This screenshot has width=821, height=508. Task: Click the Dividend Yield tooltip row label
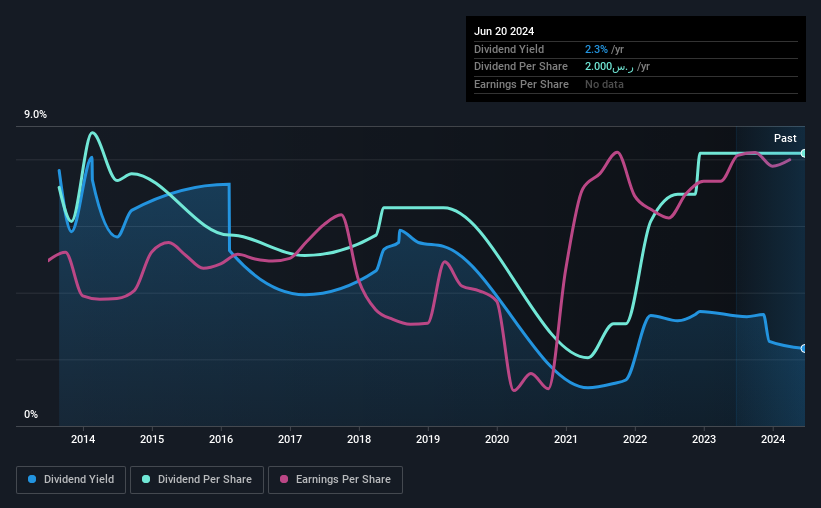(509, 49)
